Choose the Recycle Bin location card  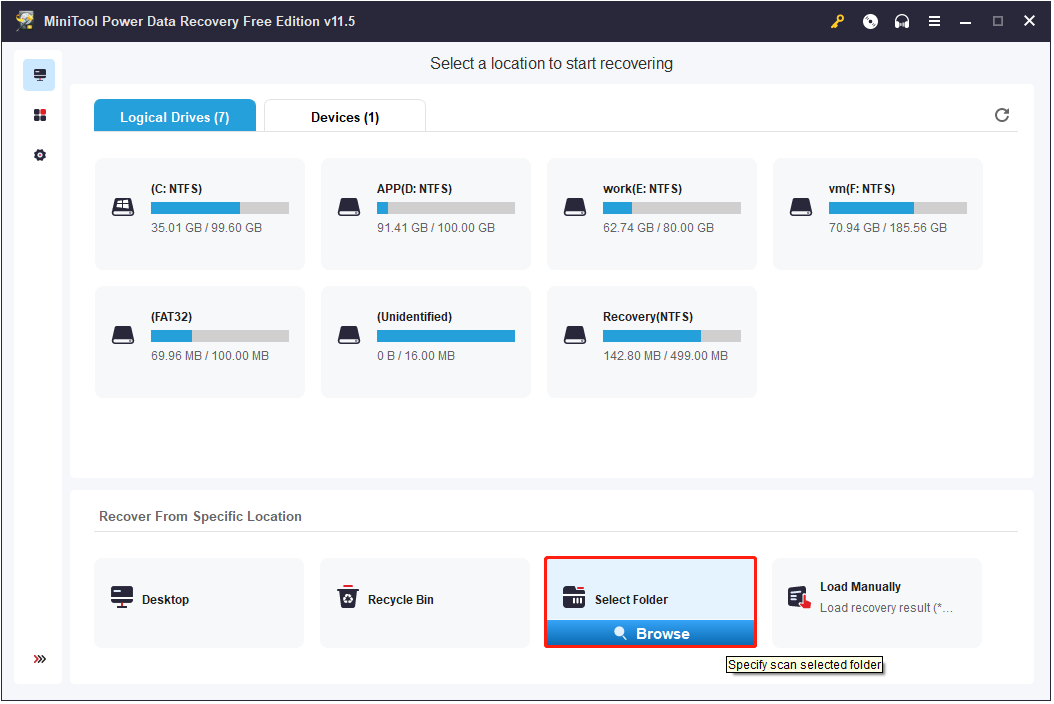425,603
